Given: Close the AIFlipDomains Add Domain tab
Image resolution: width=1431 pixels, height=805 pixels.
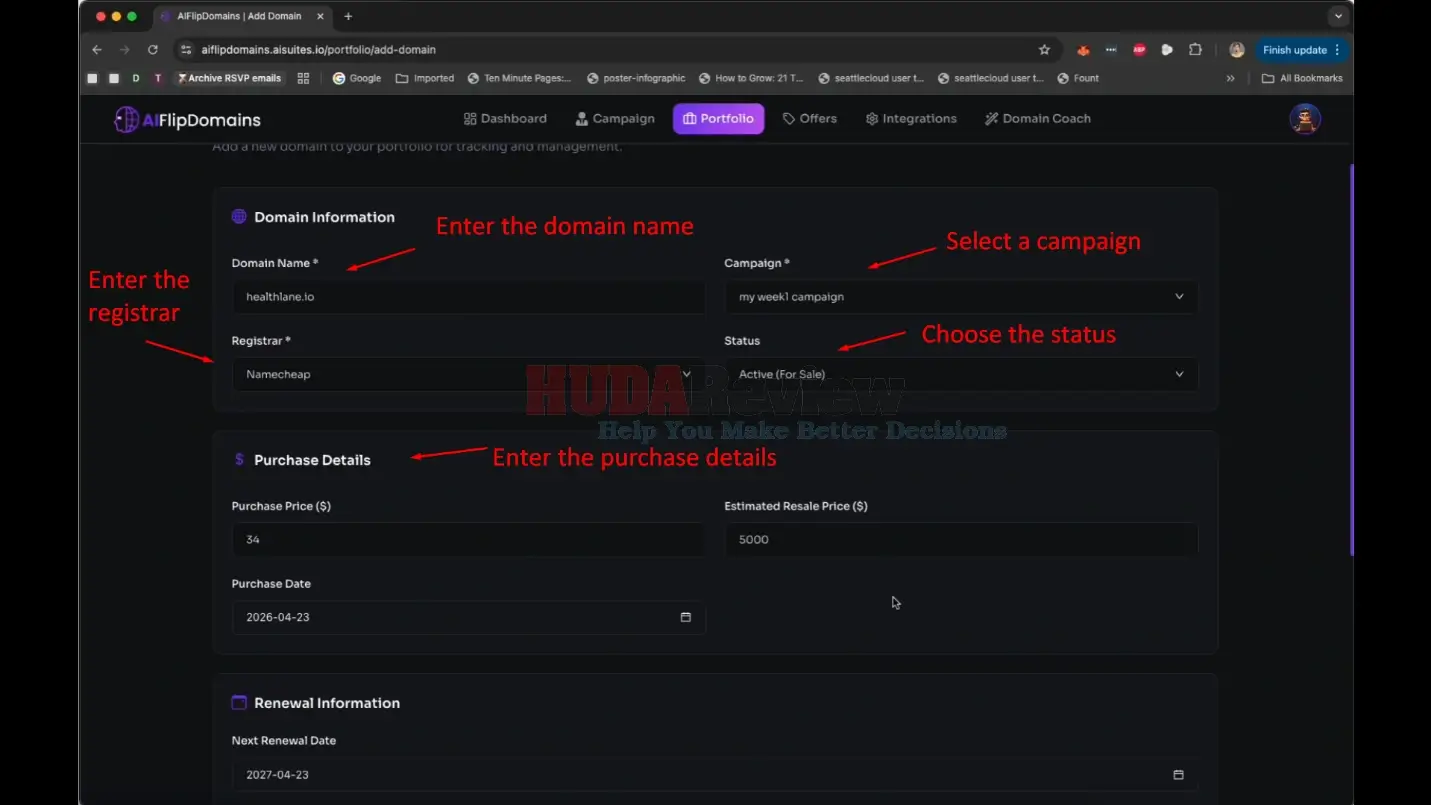Looking at the screenshot, I should (x=321, y=16).
